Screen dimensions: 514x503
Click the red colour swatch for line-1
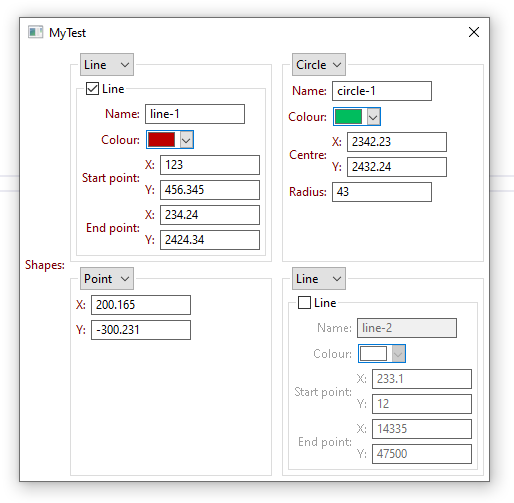[161, 139]
